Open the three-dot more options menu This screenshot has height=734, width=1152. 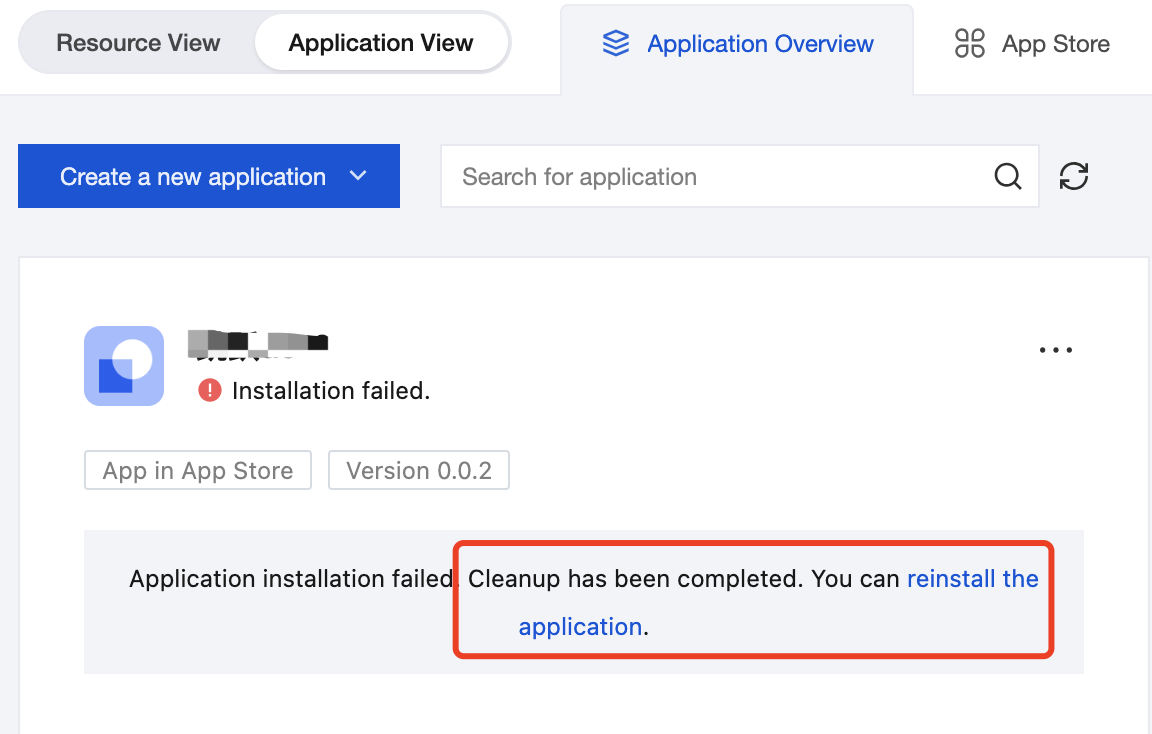point(1056,351)
